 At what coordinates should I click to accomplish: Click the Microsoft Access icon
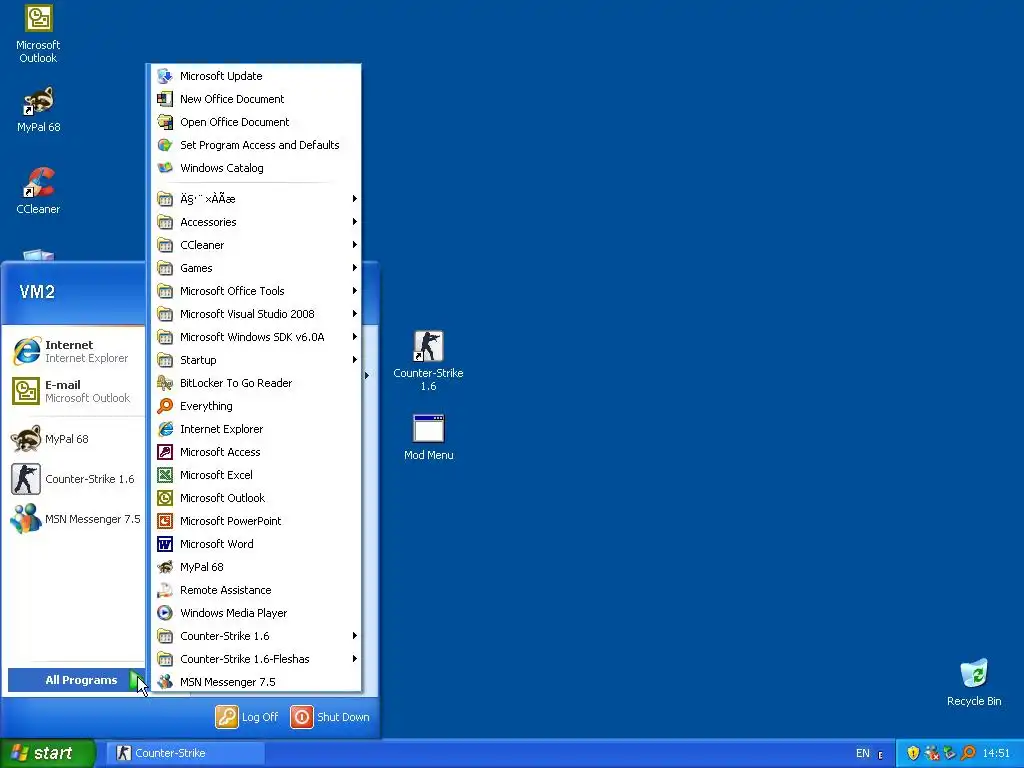165,452
